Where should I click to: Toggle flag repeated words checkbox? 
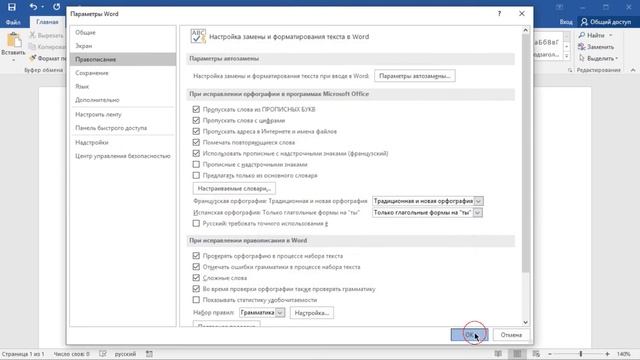point(196,142)
